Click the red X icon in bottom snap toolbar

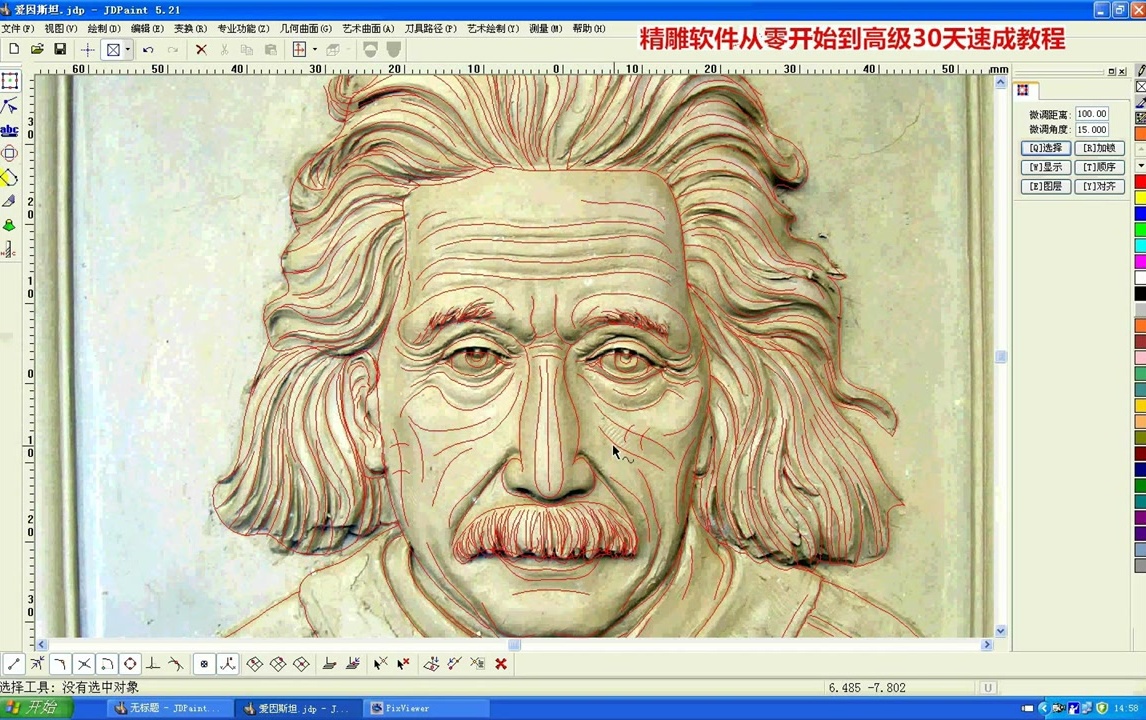[x=501, y=664]
